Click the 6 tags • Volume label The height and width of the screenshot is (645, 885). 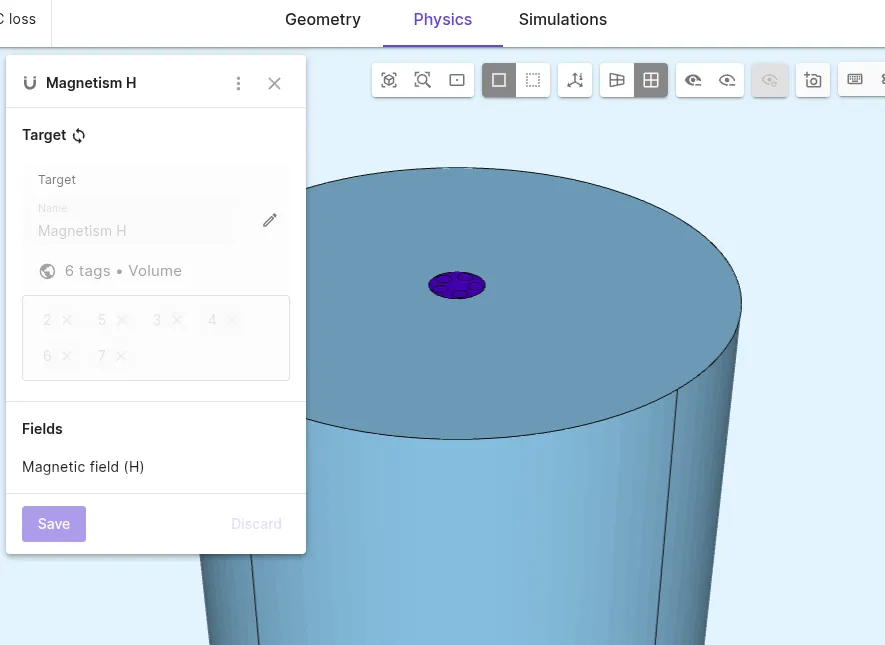123,271
